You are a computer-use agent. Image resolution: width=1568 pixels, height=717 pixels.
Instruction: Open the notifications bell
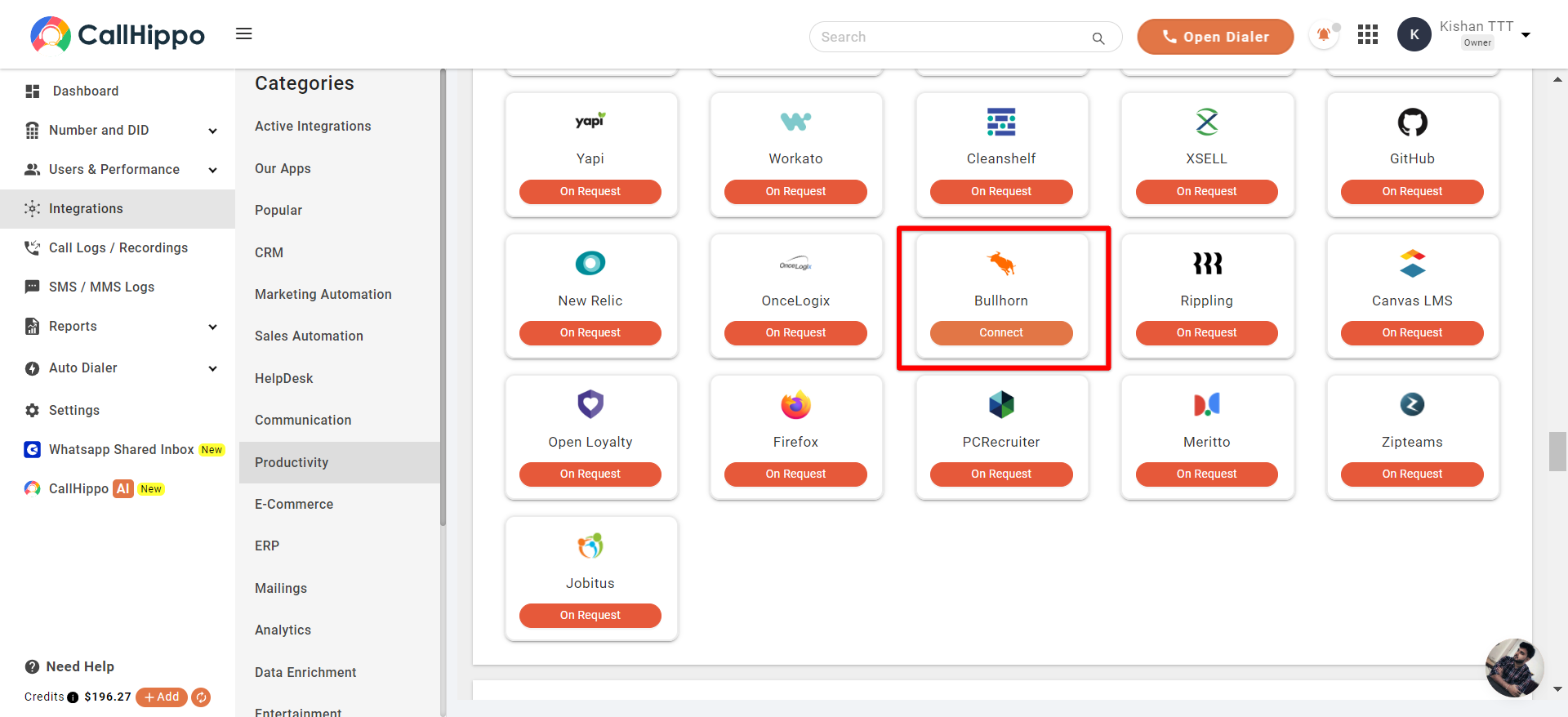pyautogui.click(x=1324, y=35)
